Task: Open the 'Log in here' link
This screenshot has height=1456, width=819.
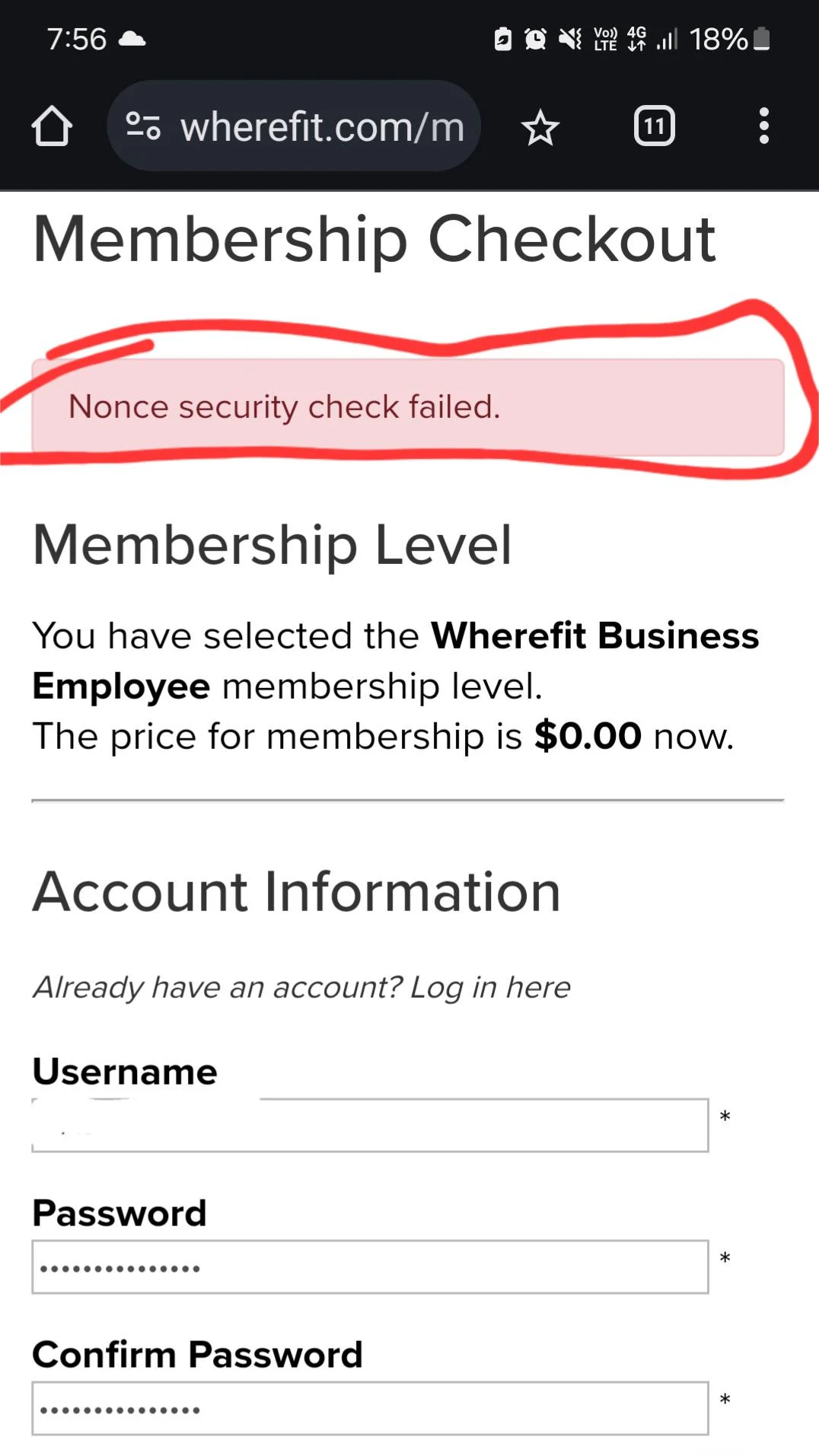Action: pyautogui.click(x=489, y=986)
